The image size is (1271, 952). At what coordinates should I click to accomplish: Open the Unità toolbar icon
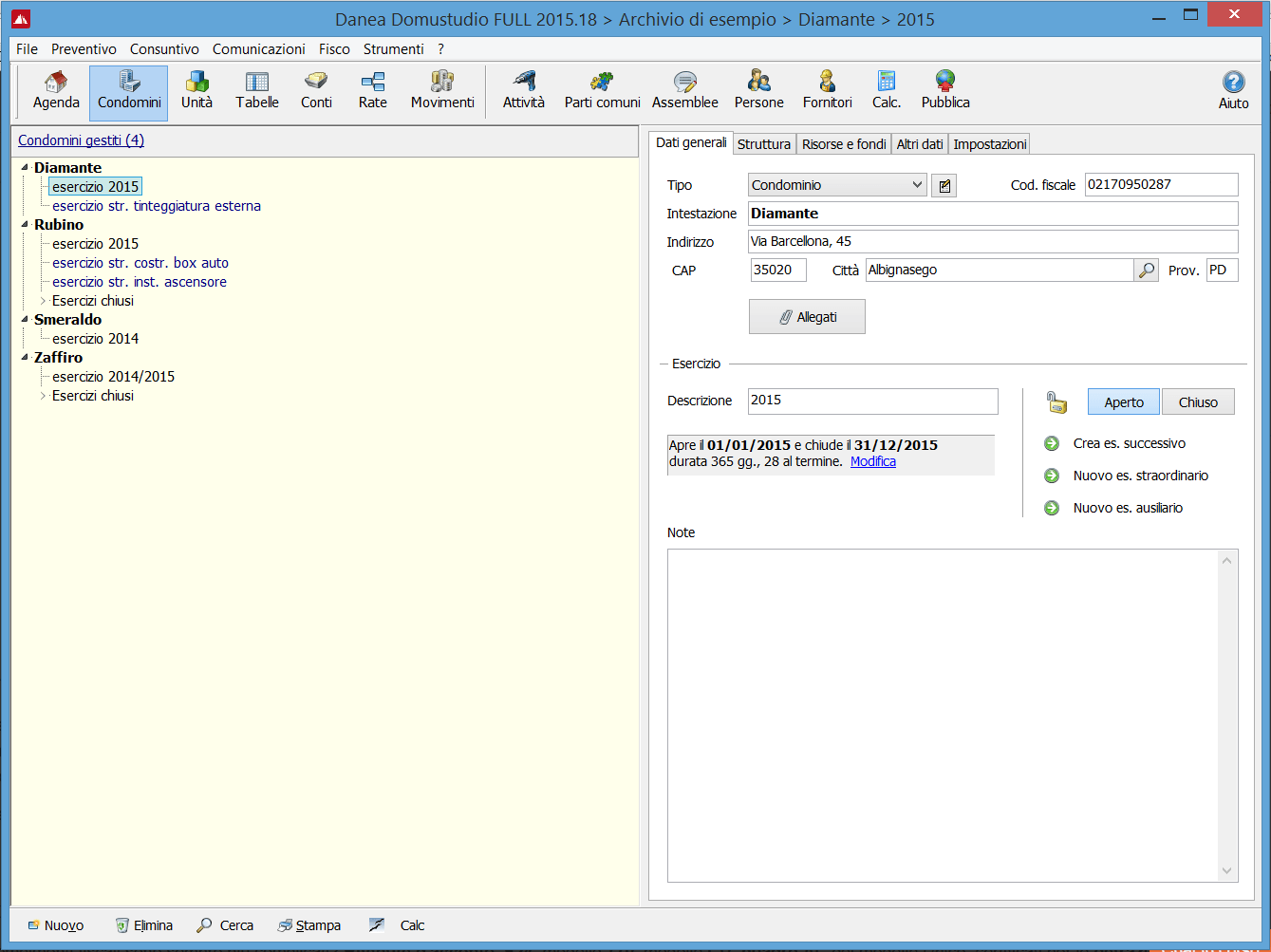pos(196,92)
